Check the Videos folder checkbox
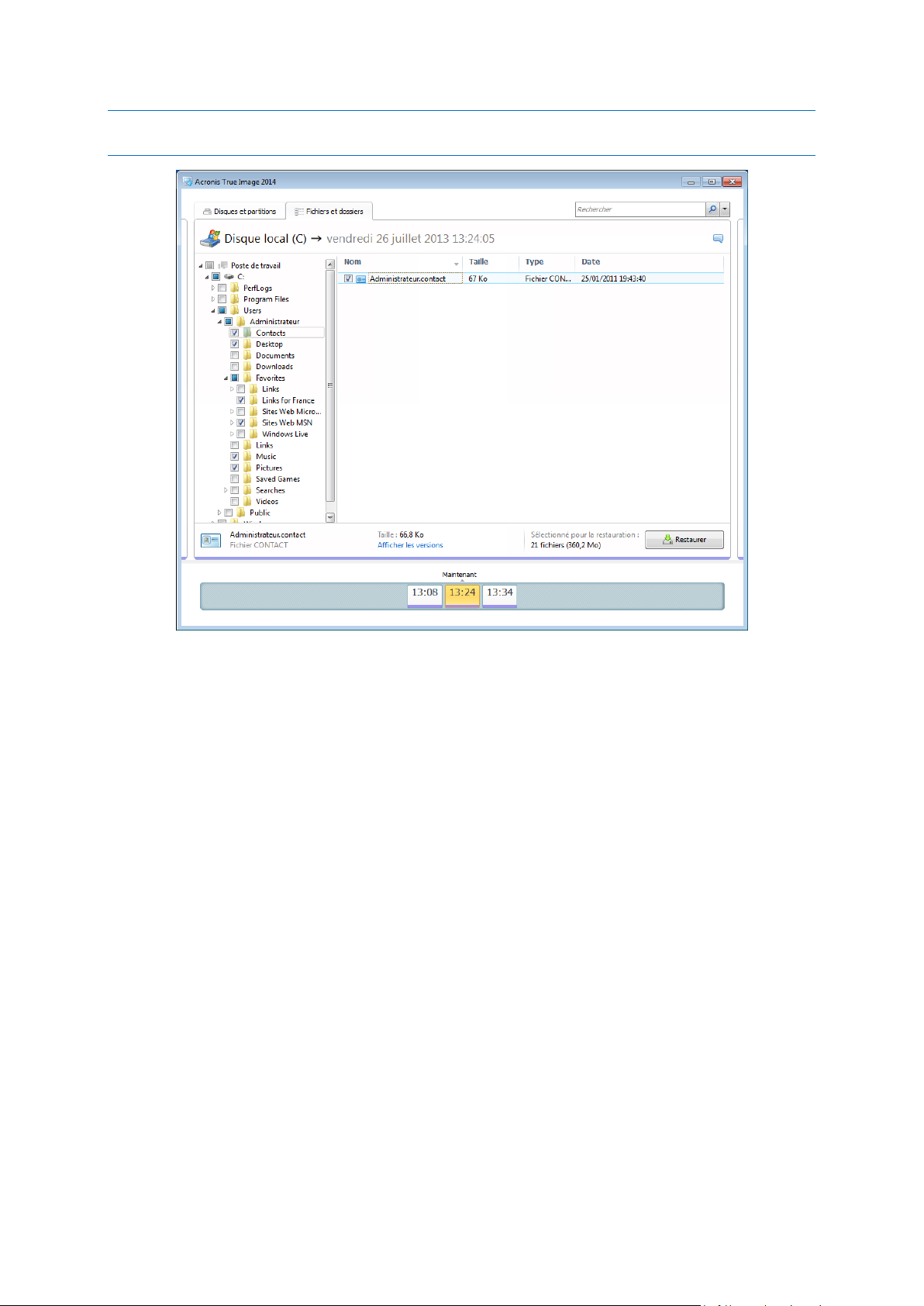Image resolution: width=924 pixels, height=1306 pixels. click(x=235, y=502)
